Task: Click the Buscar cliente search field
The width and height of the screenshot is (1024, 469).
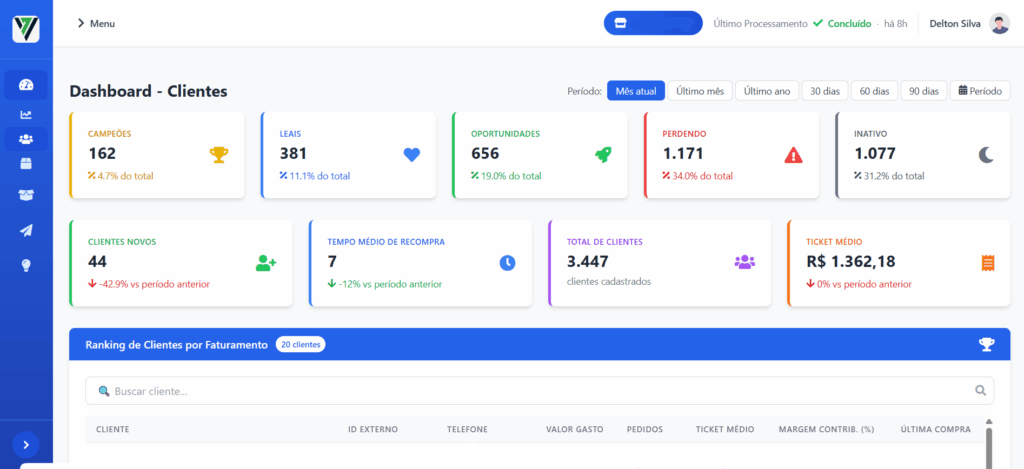Action: pos(539,391)
